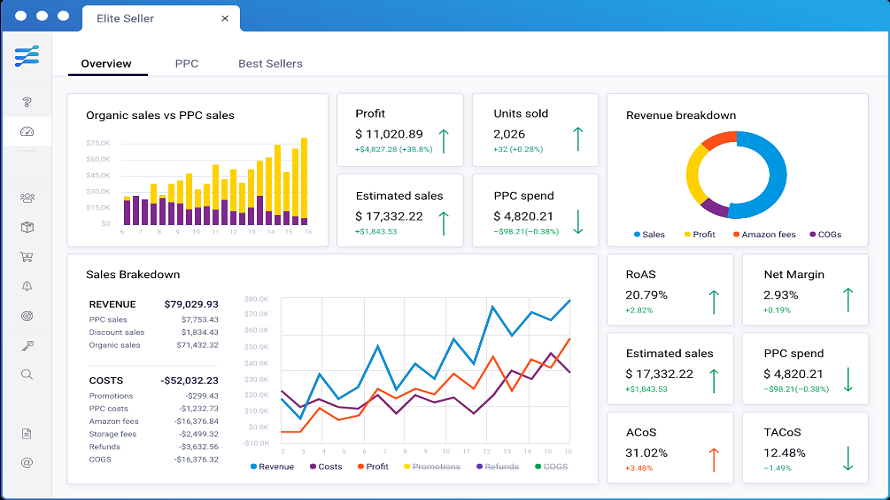The height and width of the screenshot is (500, 890).
Task: Click the COSTS total -$52,032.23
Action: (189, 380)
